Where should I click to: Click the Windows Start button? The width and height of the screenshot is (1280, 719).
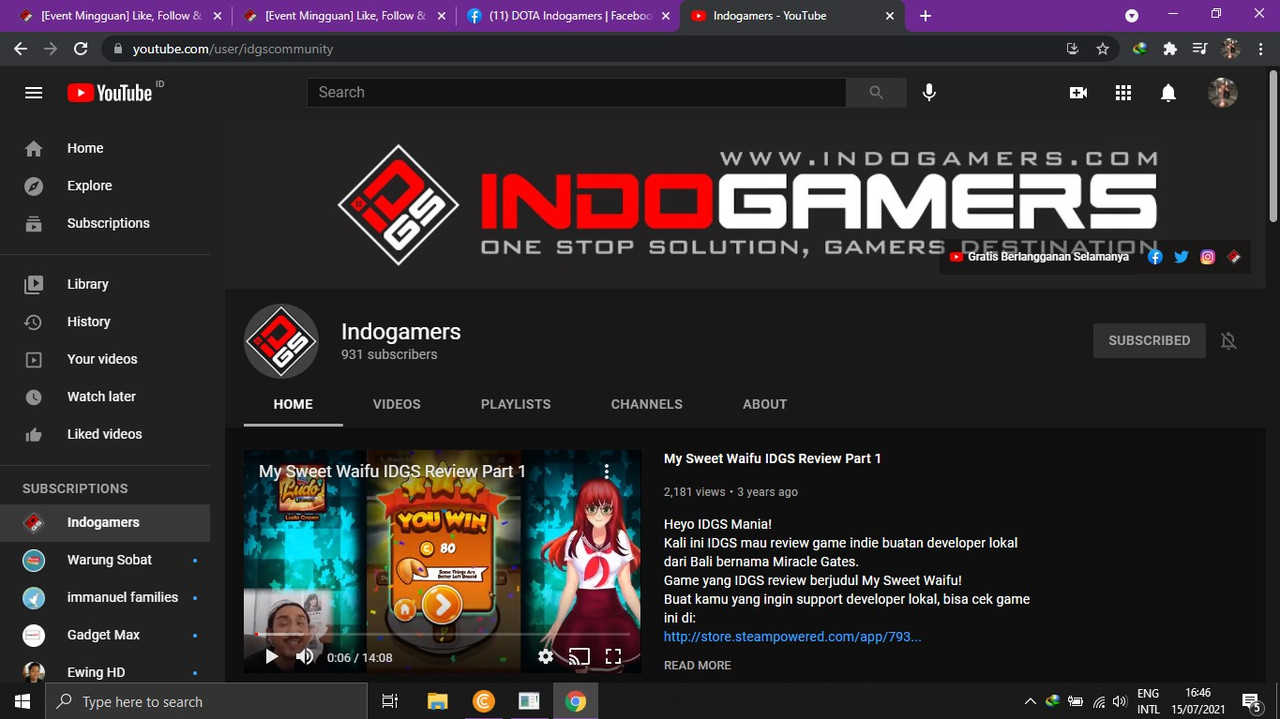23,701
